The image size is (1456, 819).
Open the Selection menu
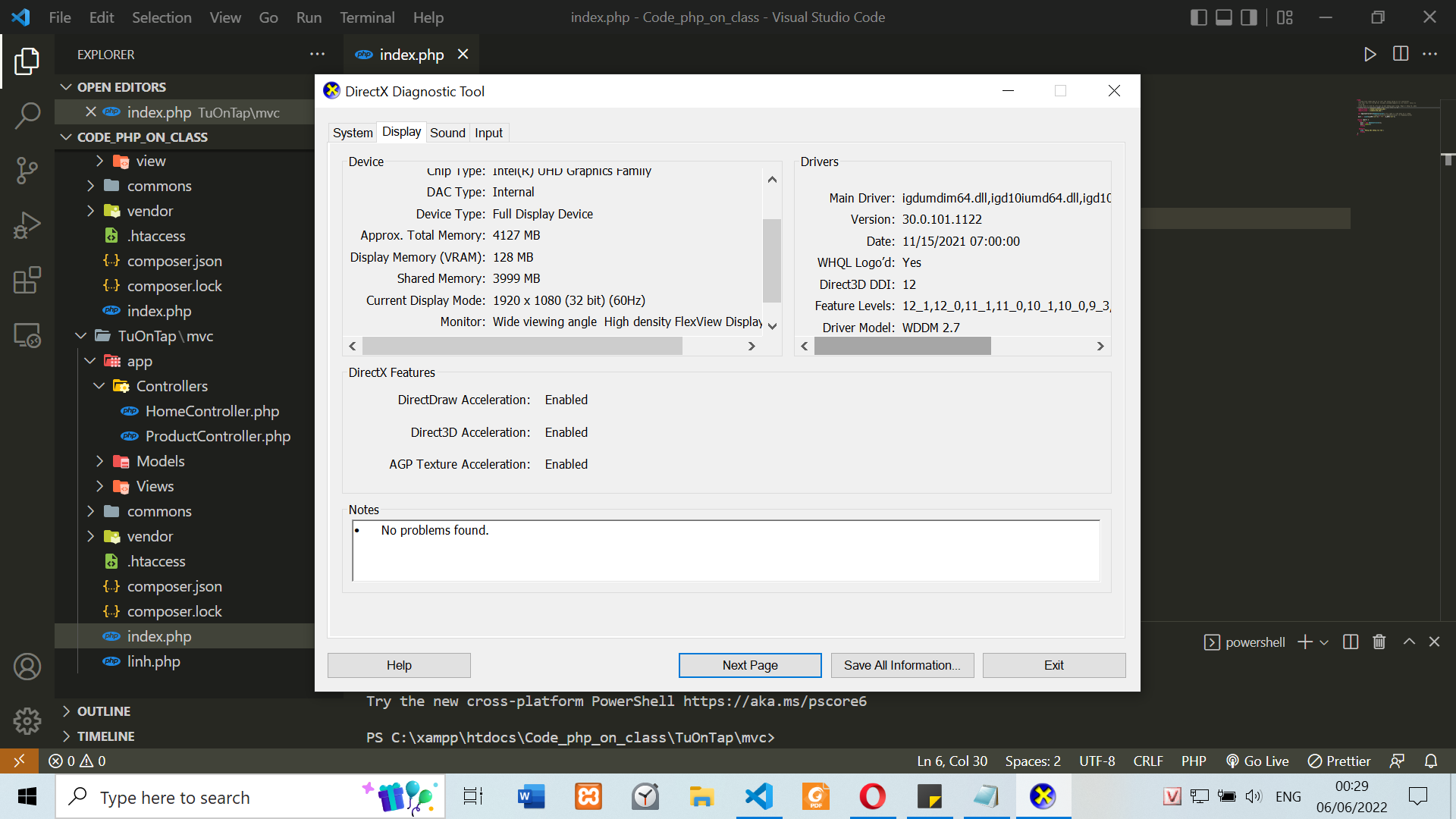[162, 17]
